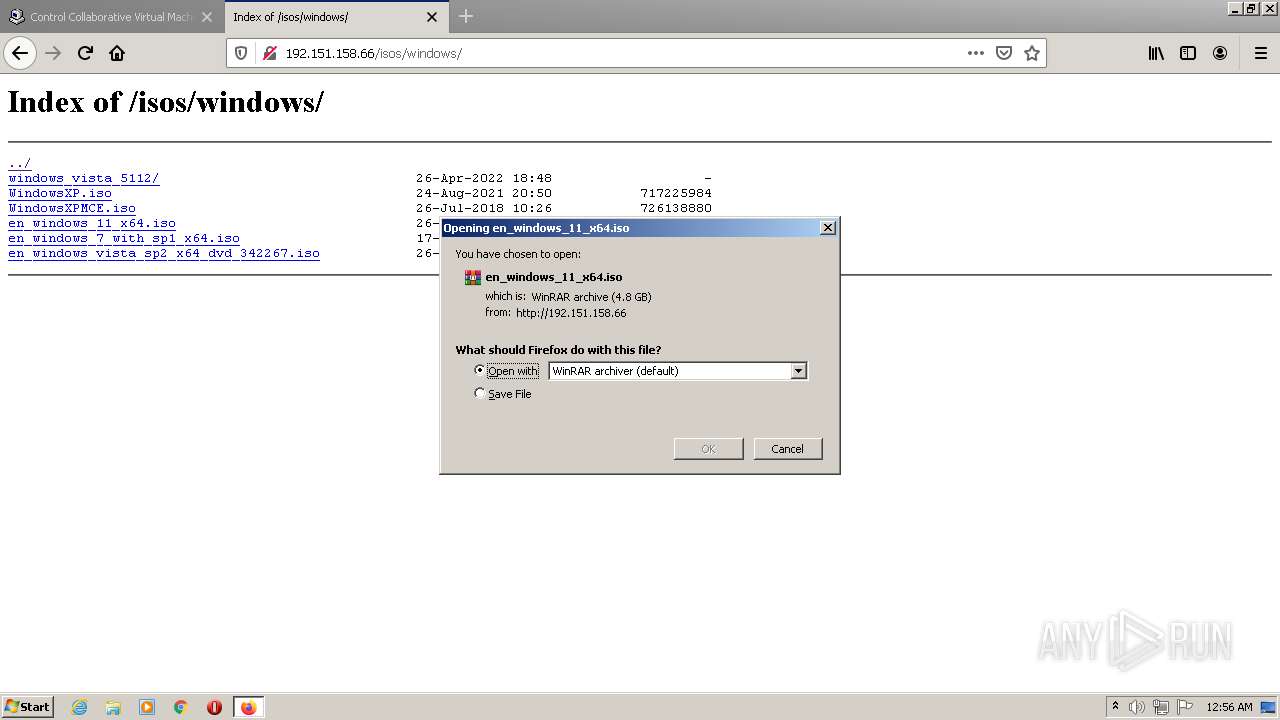This screenshot has width=1280, height=720.
Task: Show hidden system tray icons
Action: [x=1115, y=707]
